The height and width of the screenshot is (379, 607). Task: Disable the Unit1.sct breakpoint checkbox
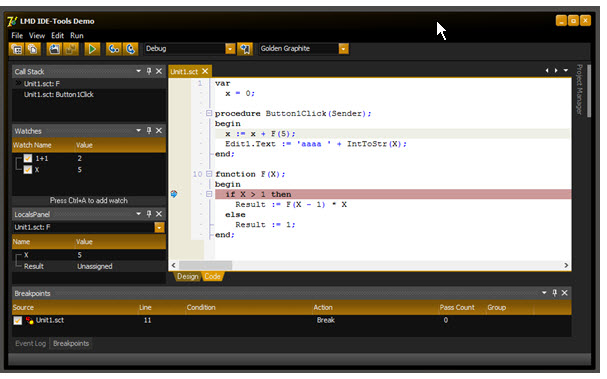(x=17, y=320)
